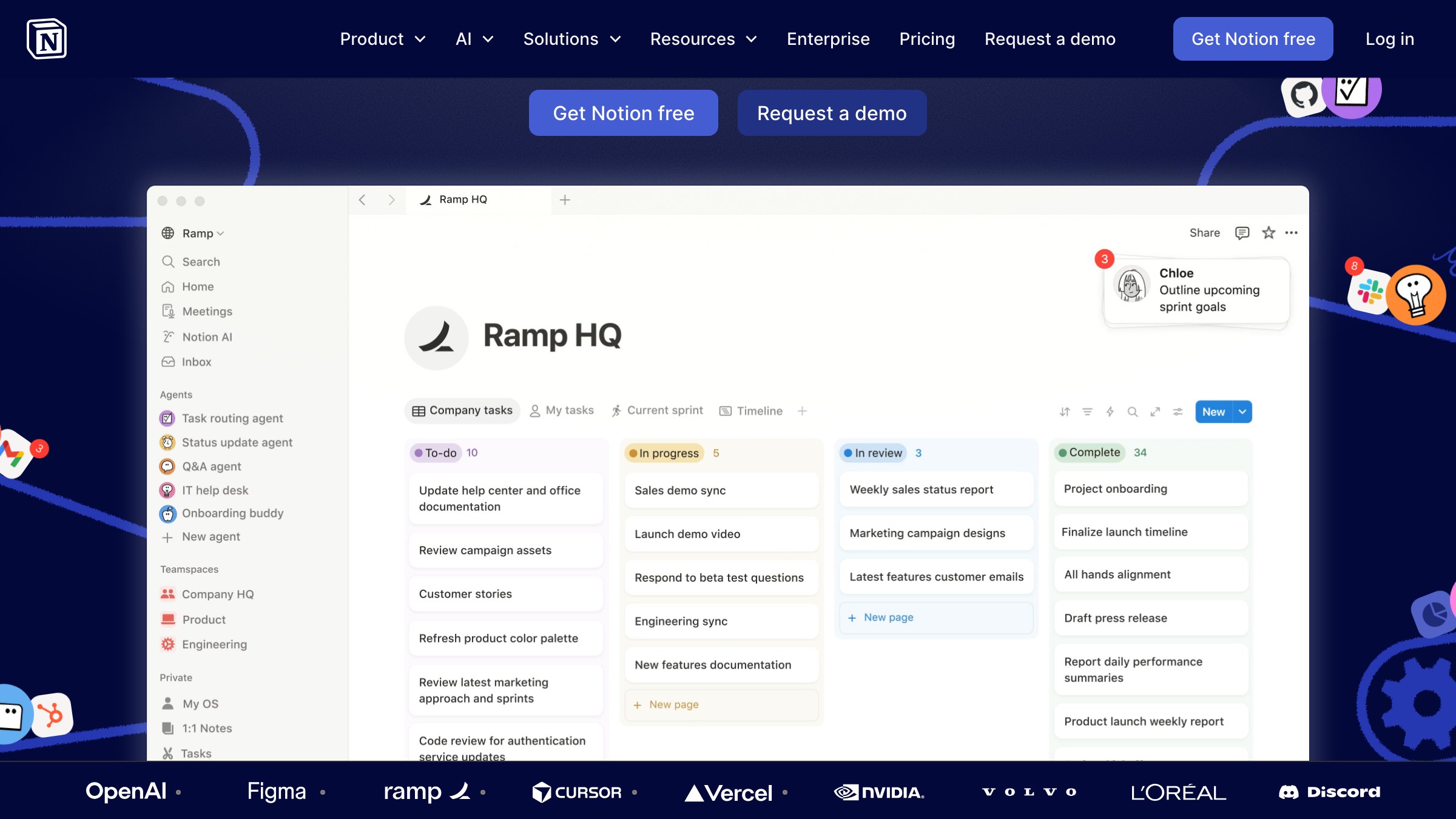The height and width of the screenshot is (819, 1456).
Task: Collapse the Ramp workspace switcher
Action: click(x=221, y=233)
